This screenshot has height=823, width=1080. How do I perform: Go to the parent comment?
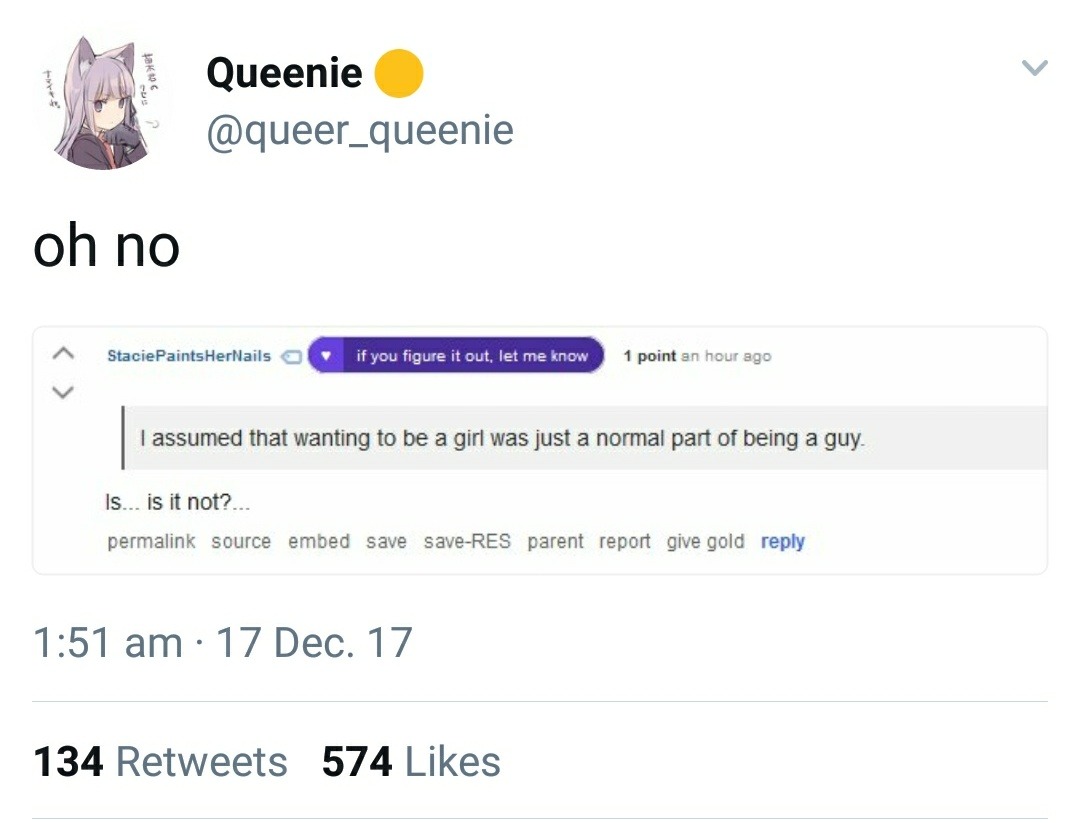coord(555,541)
